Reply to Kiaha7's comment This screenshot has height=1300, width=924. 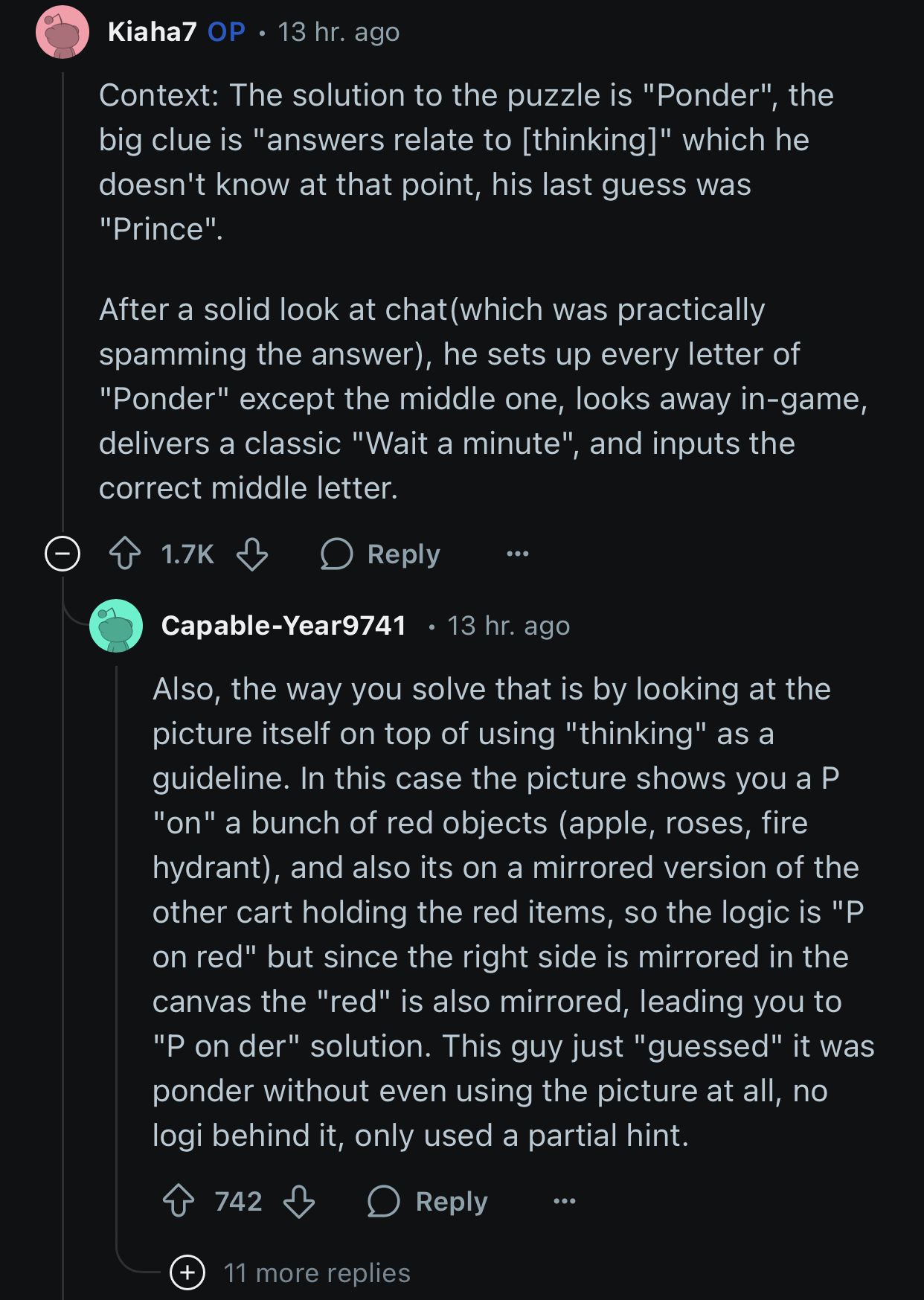pos(380,554)
